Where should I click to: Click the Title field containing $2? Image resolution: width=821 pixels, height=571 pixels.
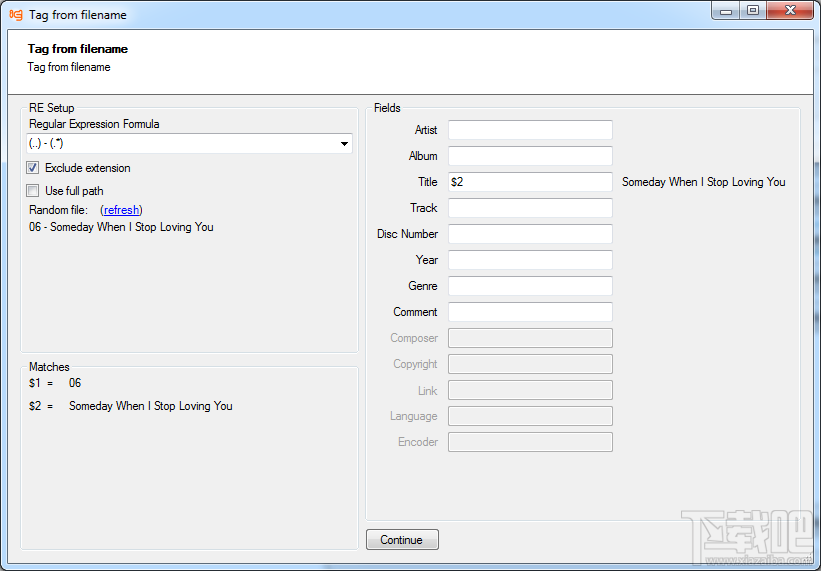coord(530,182)
